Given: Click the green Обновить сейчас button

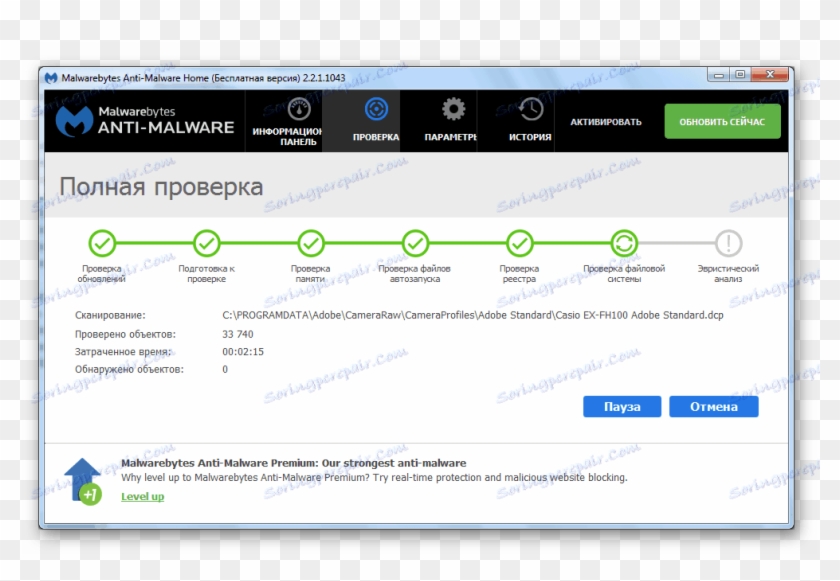Looking at the screenshot, I should pos(723,120).
